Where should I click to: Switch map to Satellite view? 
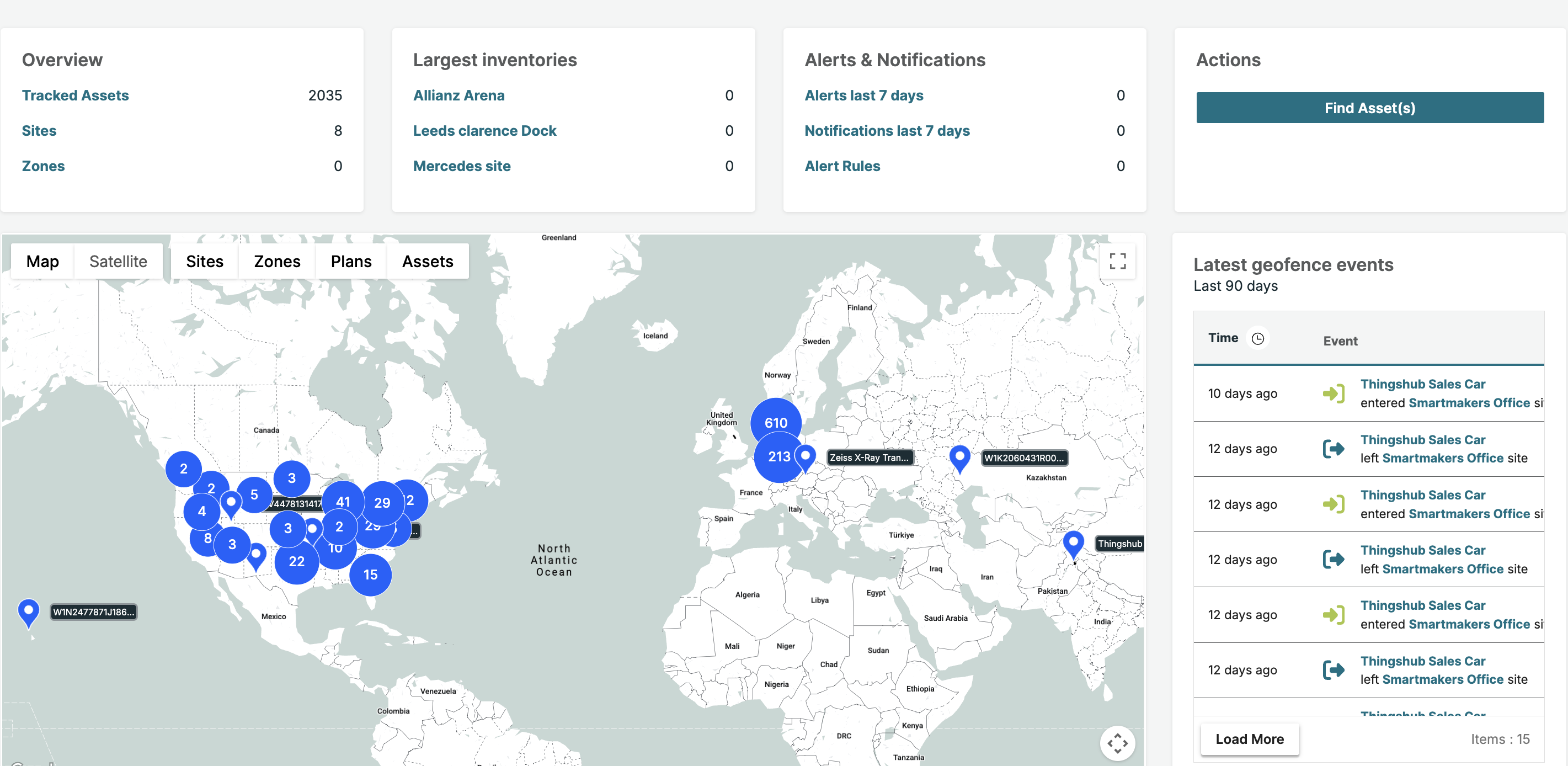coord(118,261)
